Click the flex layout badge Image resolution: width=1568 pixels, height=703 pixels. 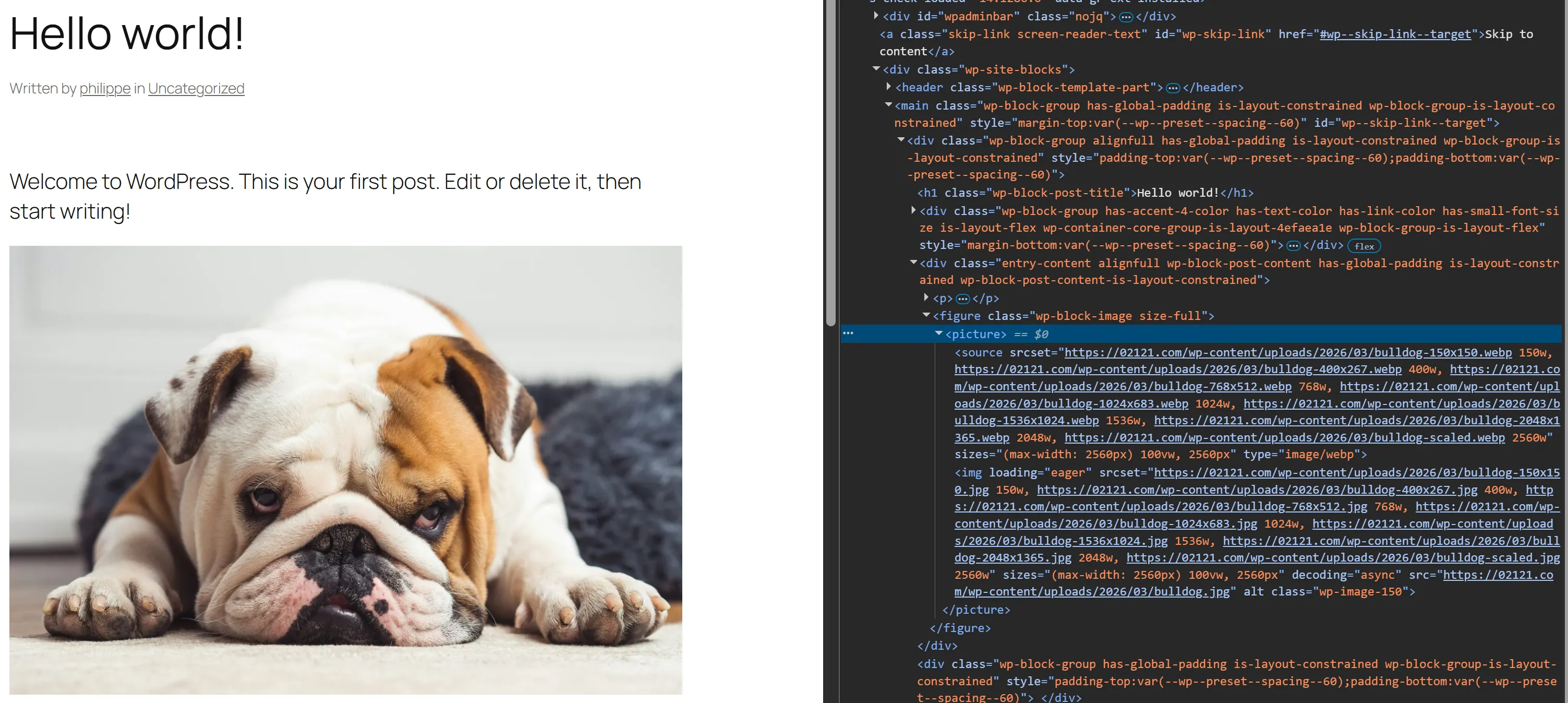pyautogui.click(x=1364, y=246)
